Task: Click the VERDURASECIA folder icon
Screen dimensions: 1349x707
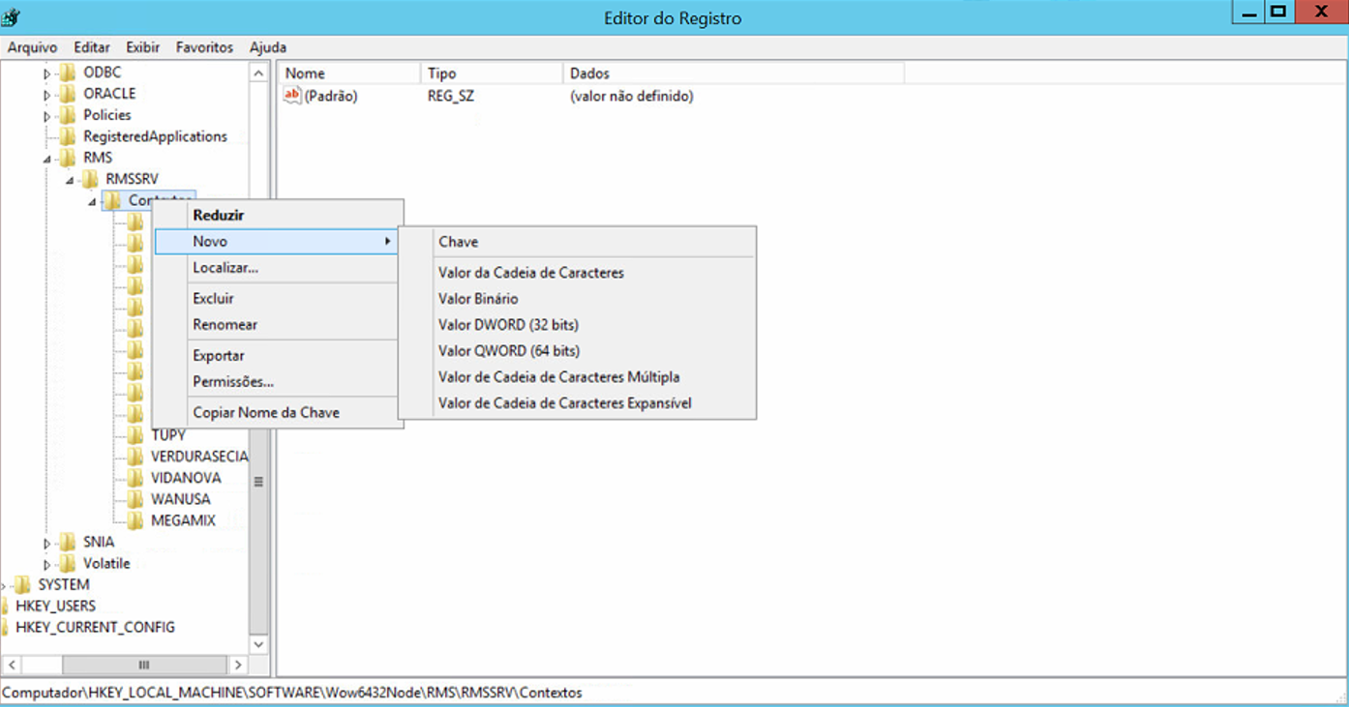Action: click(135, 457)
